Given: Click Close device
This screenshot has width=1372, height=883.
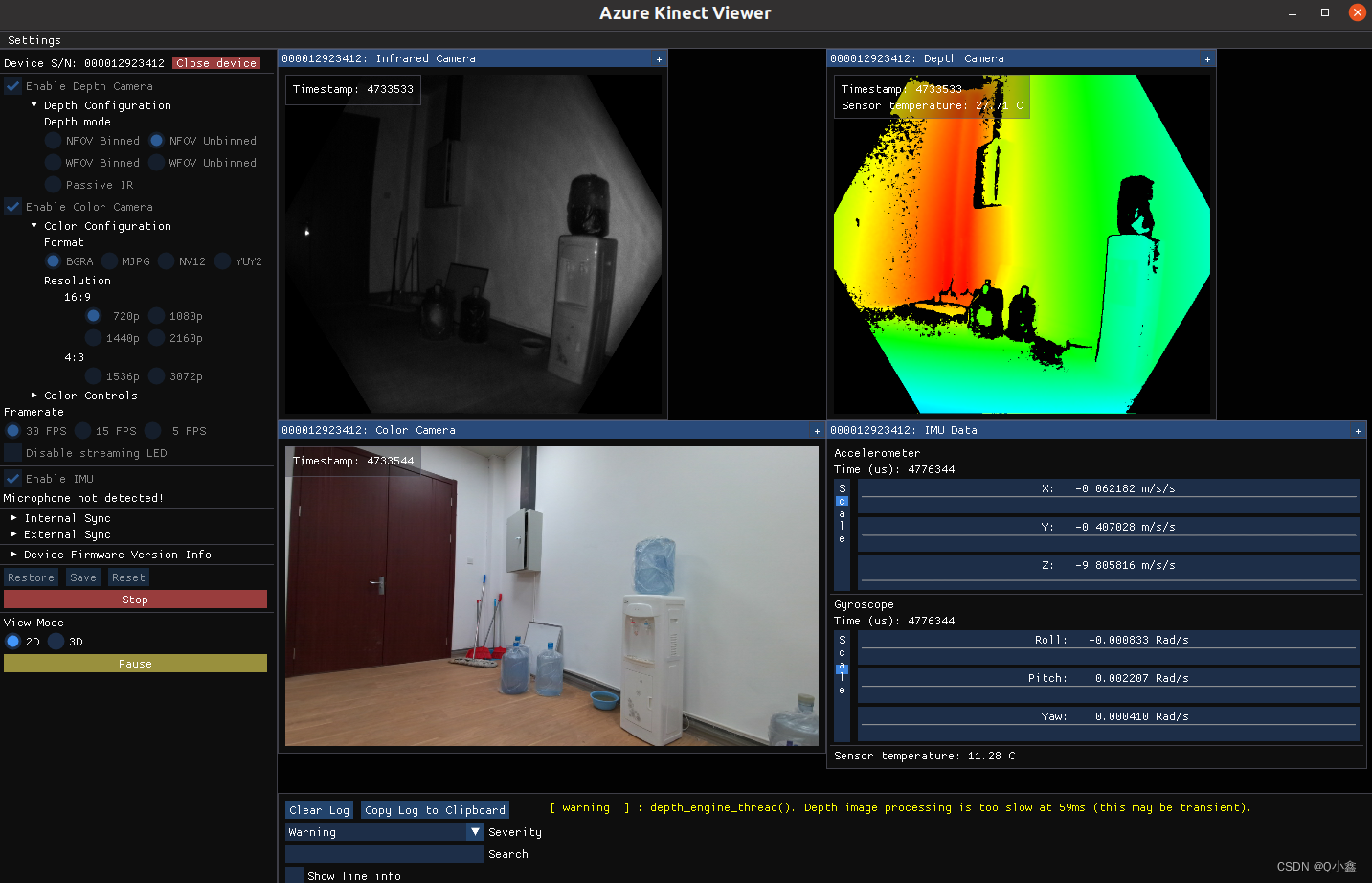Looking at the screenshot, I should pos(215,62).
